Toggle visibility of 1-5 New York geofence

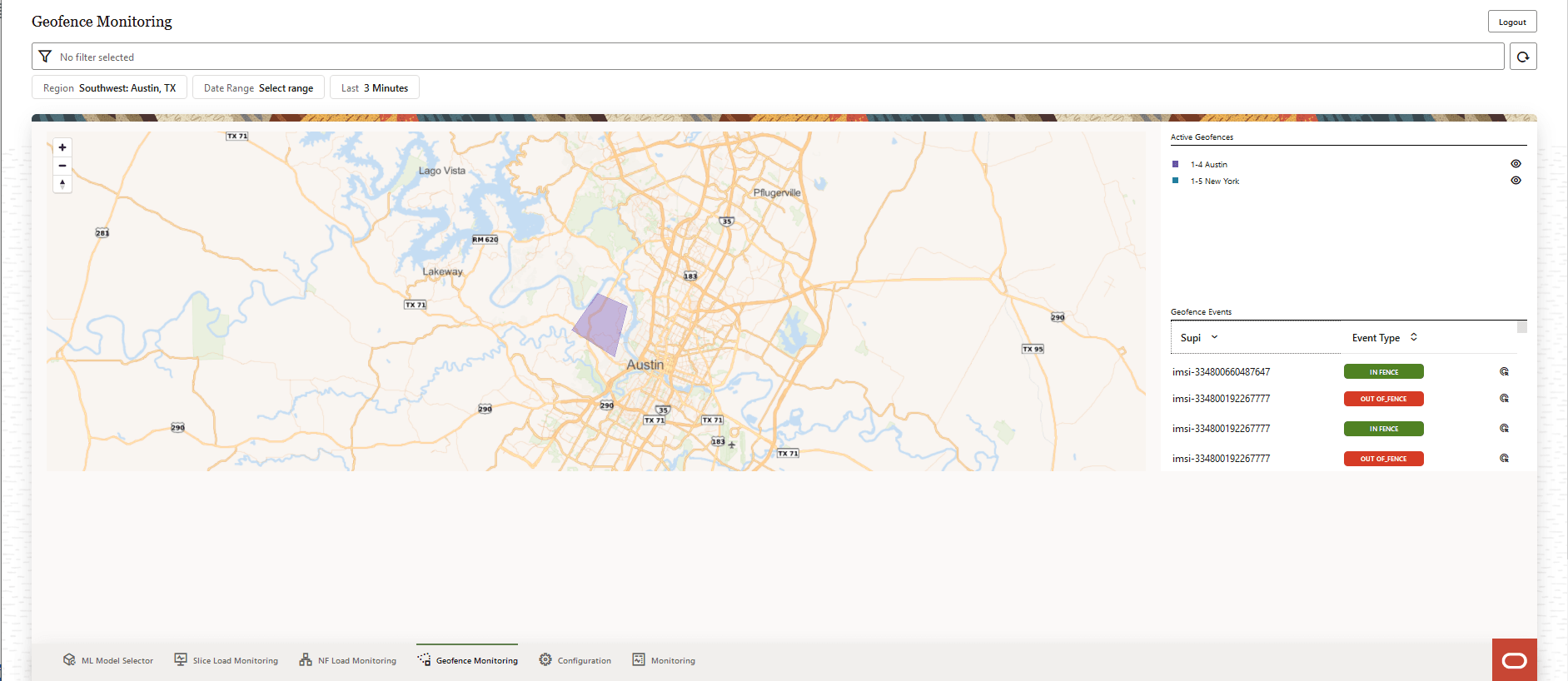1516,181
